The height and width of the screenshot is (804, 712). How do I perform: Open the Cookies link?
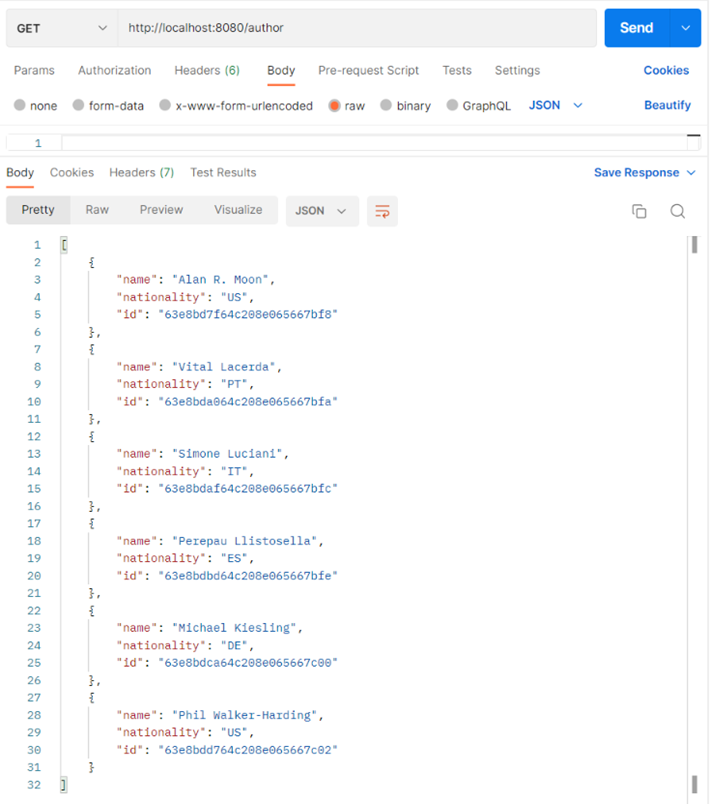pyautogui.click(x=666, y=71)
